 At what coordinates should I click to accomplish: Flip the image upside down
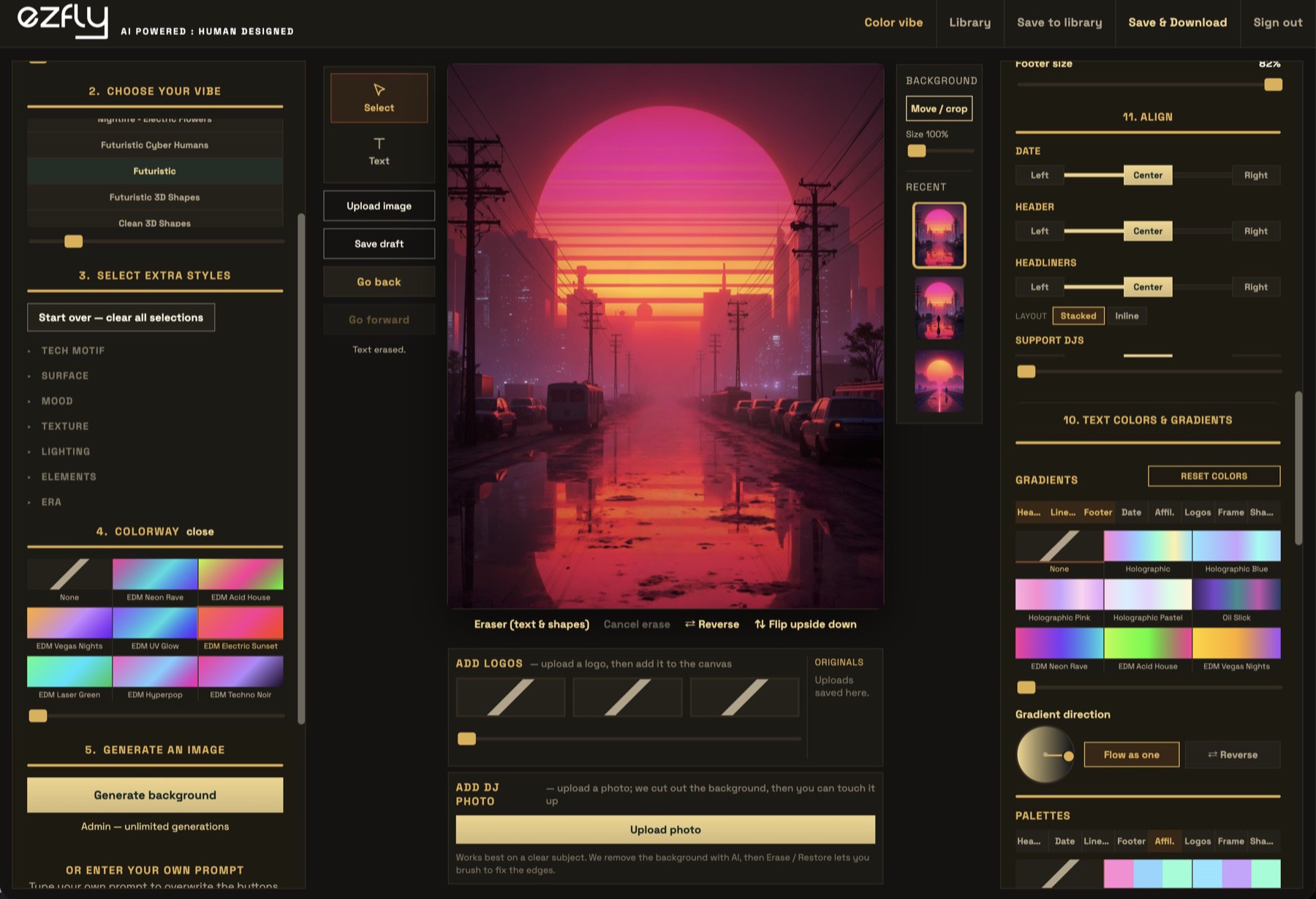[x=806, y=624]
